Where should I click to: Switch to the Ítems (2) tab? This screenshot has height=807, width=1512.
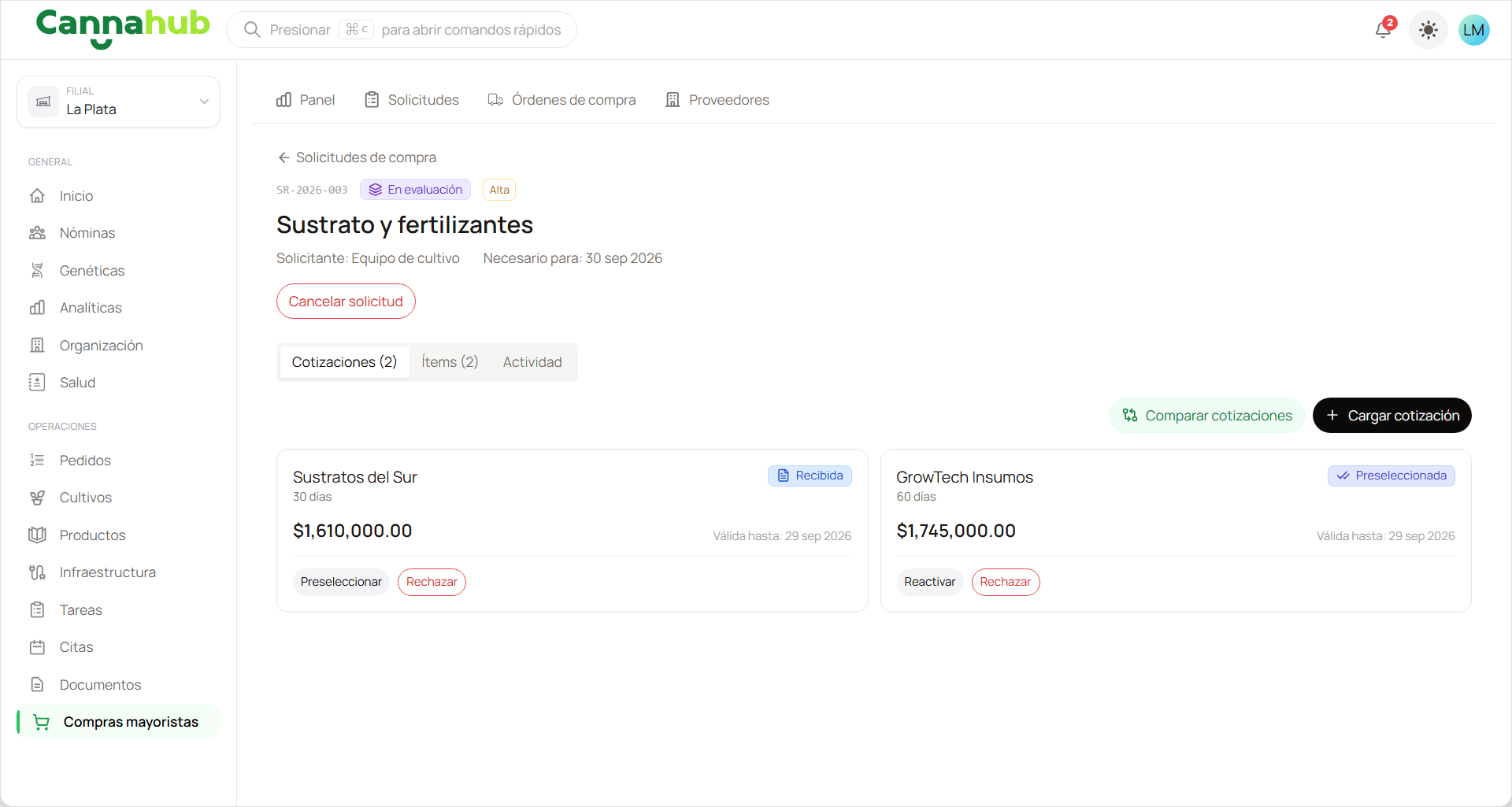point(450,362)
